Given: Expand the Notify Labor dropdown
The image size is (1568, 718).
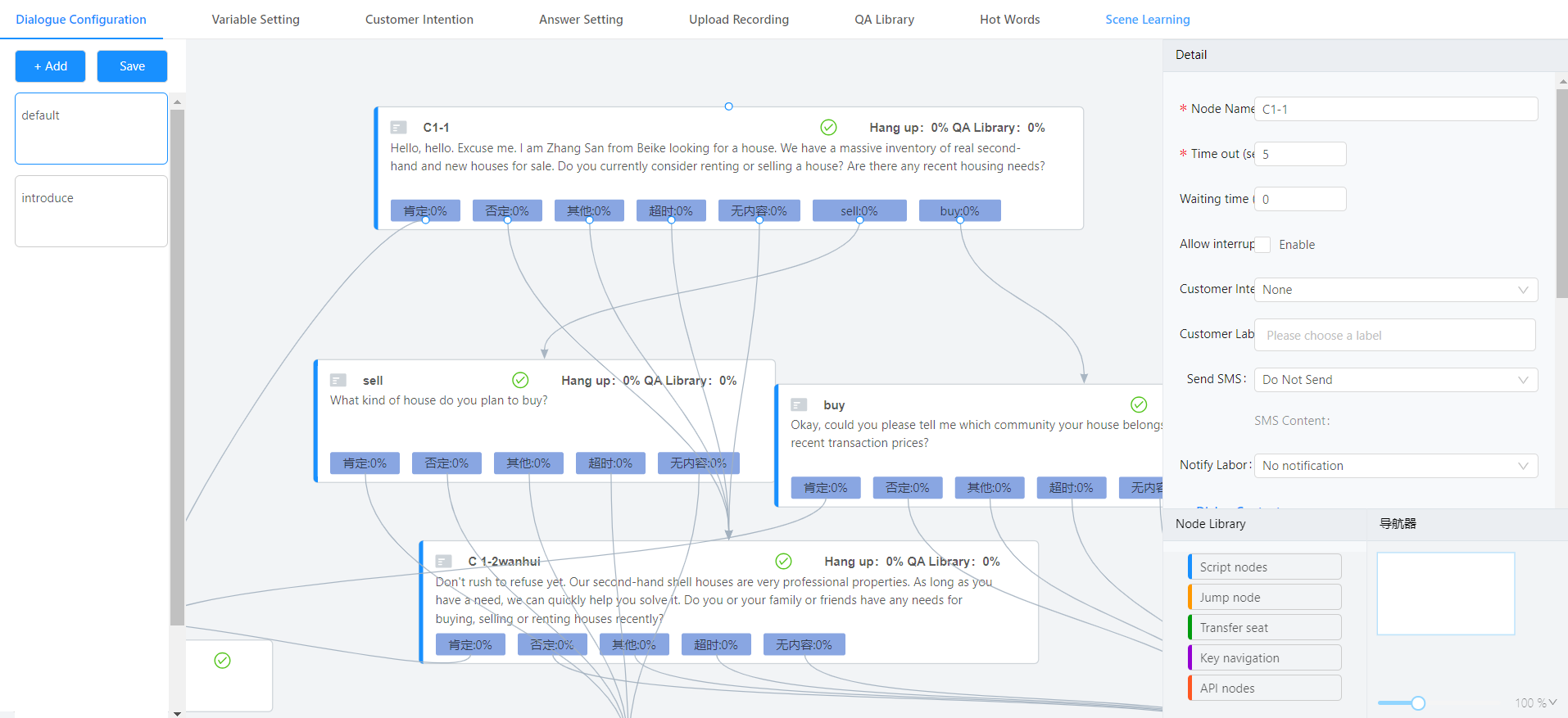Looking at the screenshot, I should pyautogui.click(x=1395, y=466).
